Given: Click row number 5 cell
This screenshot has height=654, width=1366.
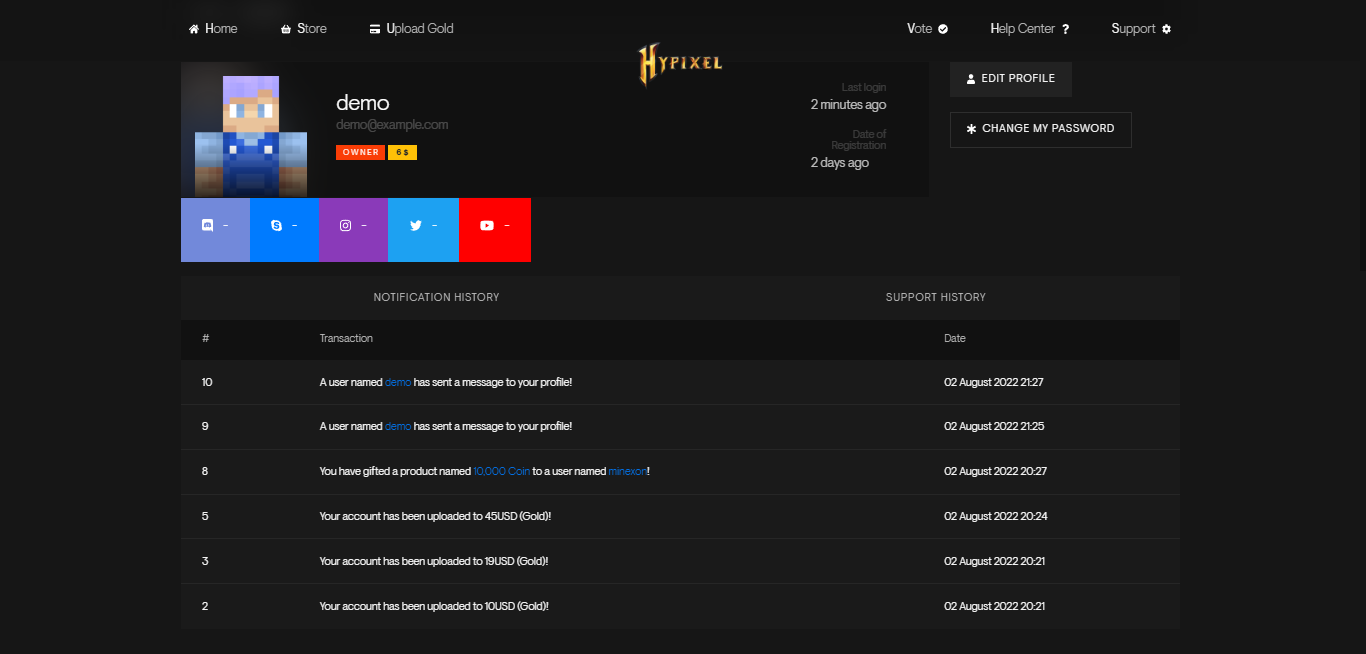Looking at the screenshot, I should [205, 517].
